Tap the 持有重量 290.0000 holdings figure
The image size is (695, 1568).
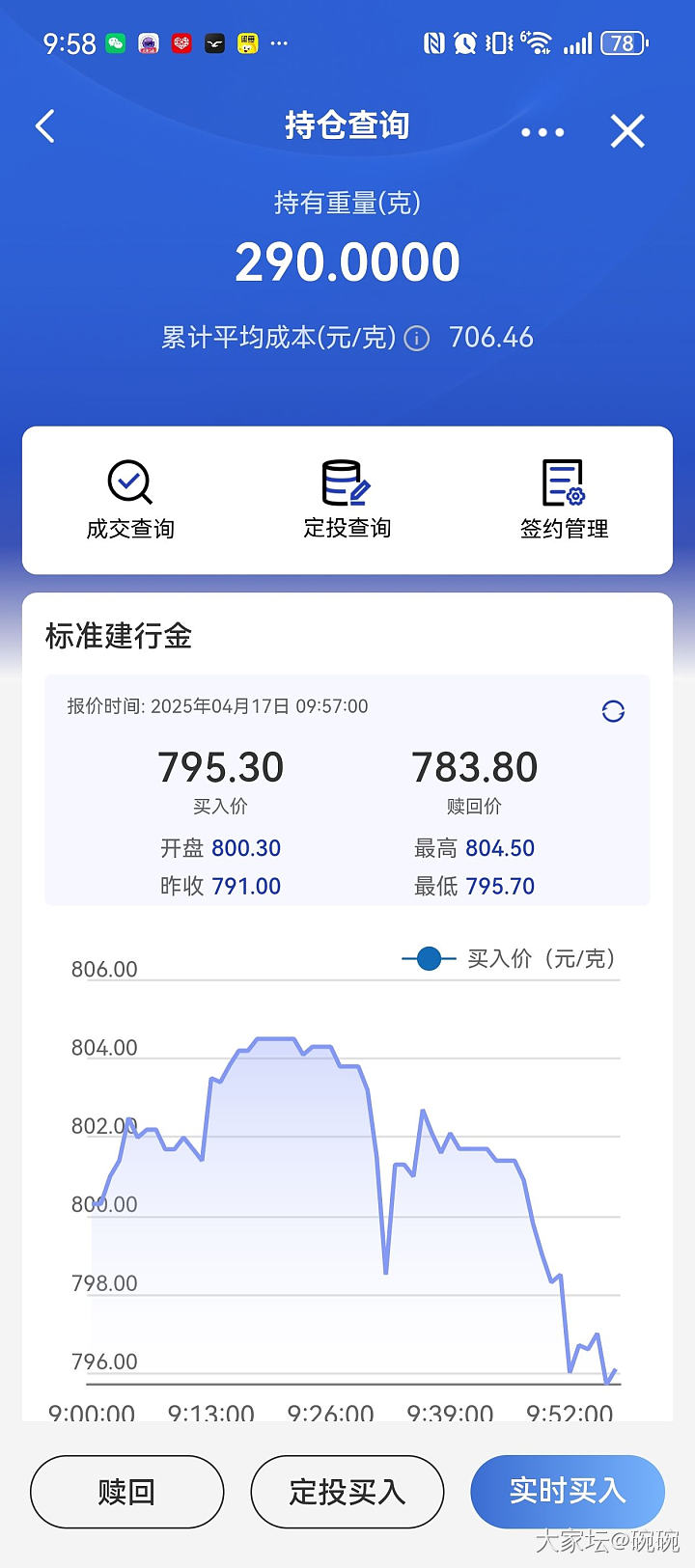[x=347, y=262]
